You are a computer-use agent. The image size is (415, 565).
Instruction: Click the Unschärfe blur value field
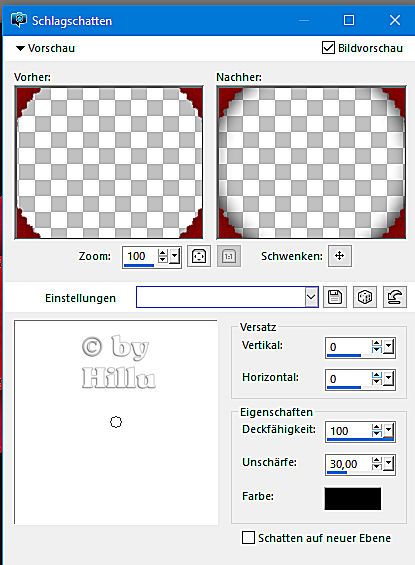pyautogui.click(x=348, y=464)
